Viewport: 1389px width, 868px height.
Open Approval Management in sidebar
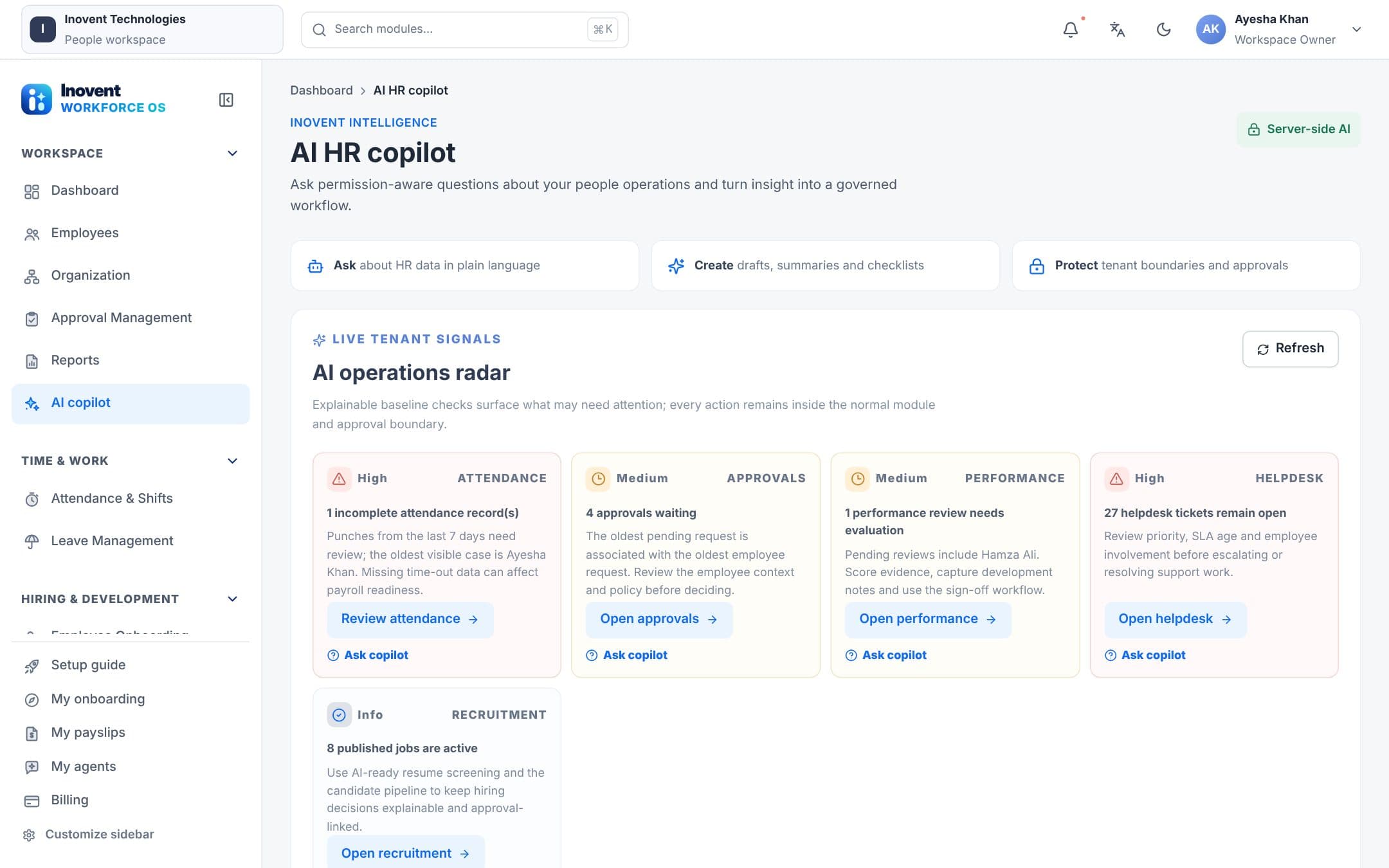(131, 318)
